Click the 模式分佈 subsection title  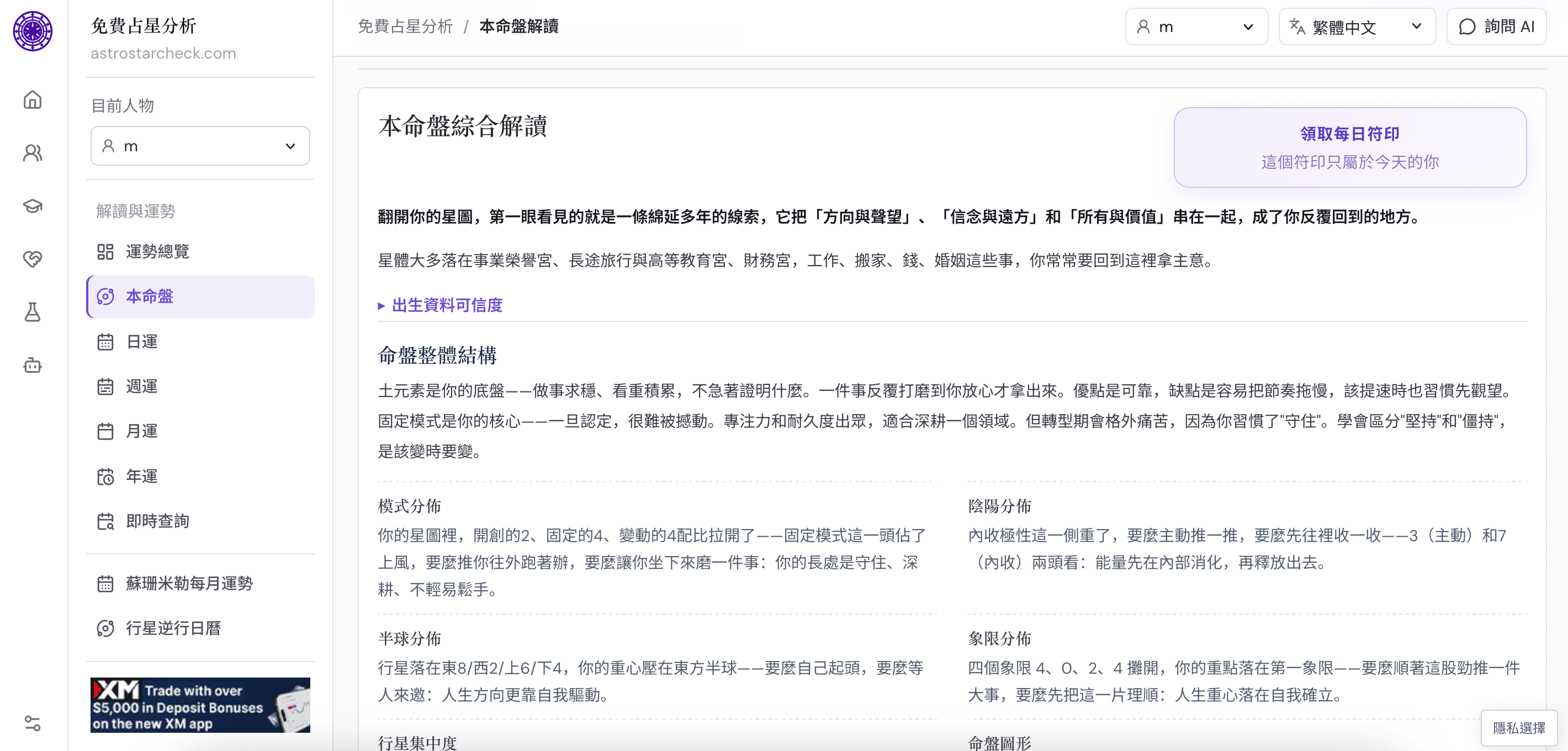409,506
